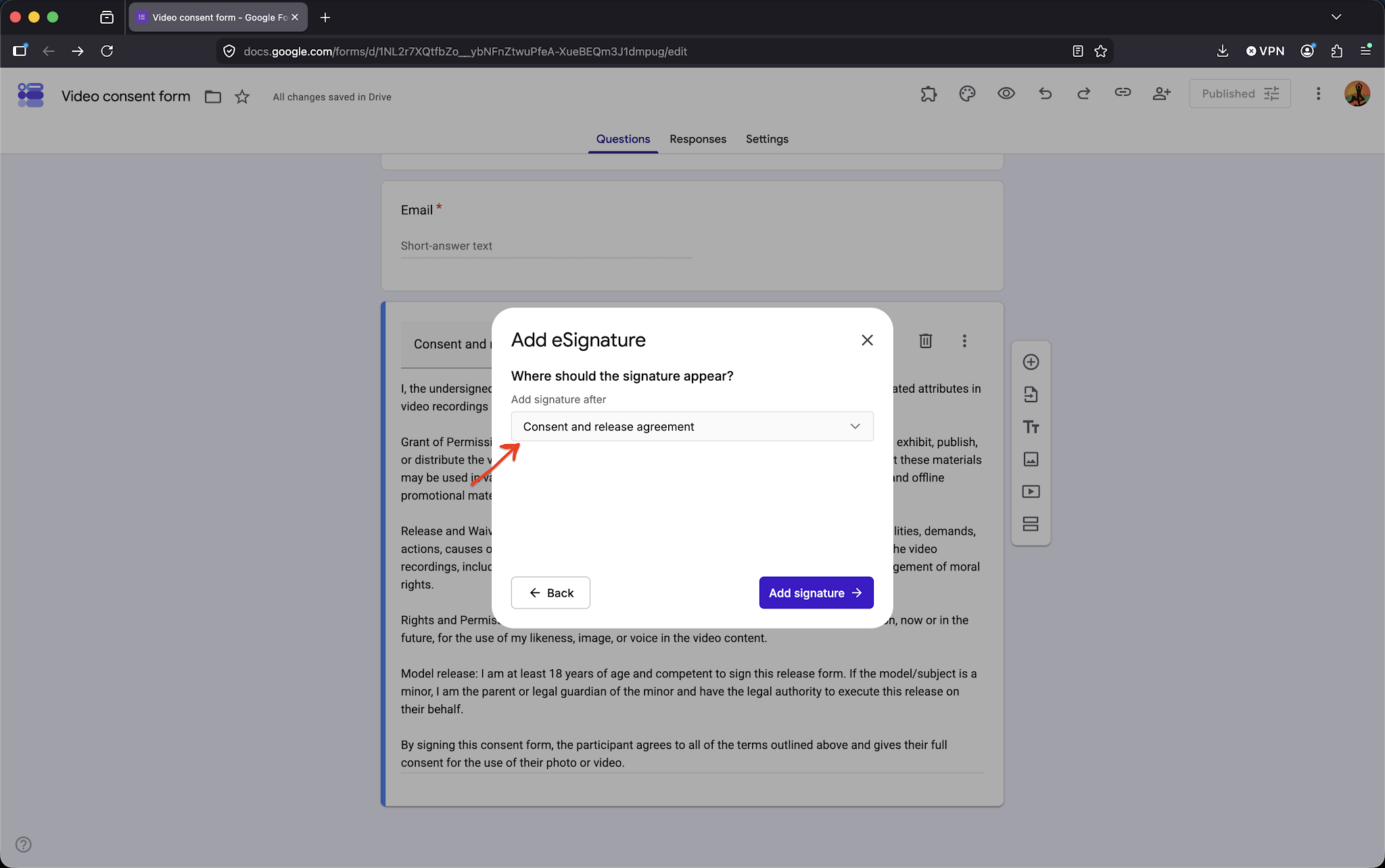1385x868 pixels.
Task: Go forward in browser history
Action: (78, 51)
